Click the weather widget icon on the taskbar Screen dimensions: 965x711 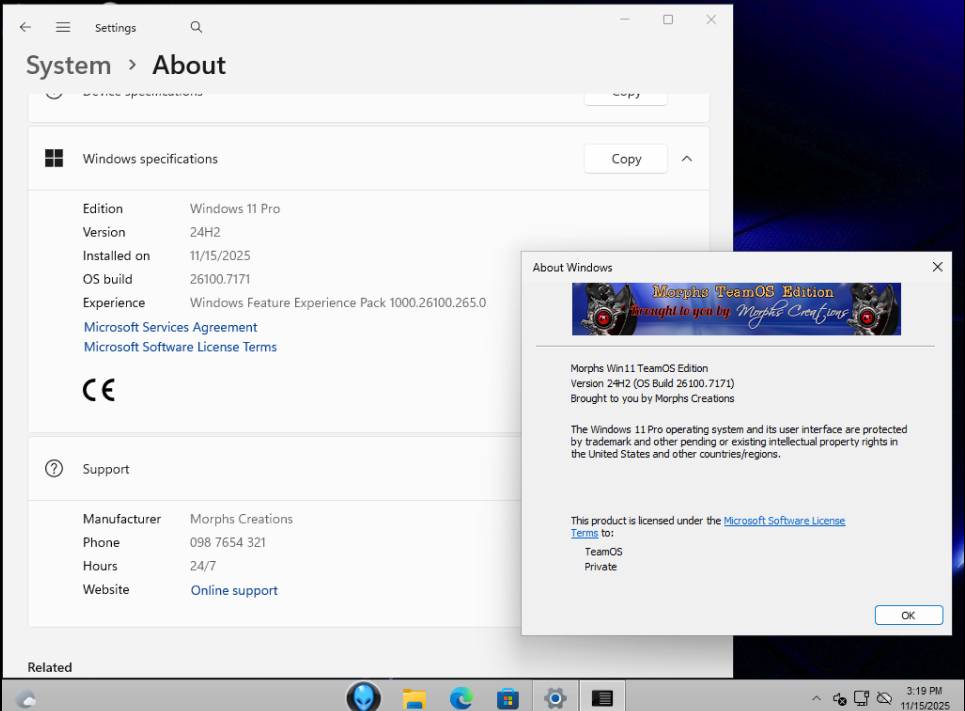point(27,698)
